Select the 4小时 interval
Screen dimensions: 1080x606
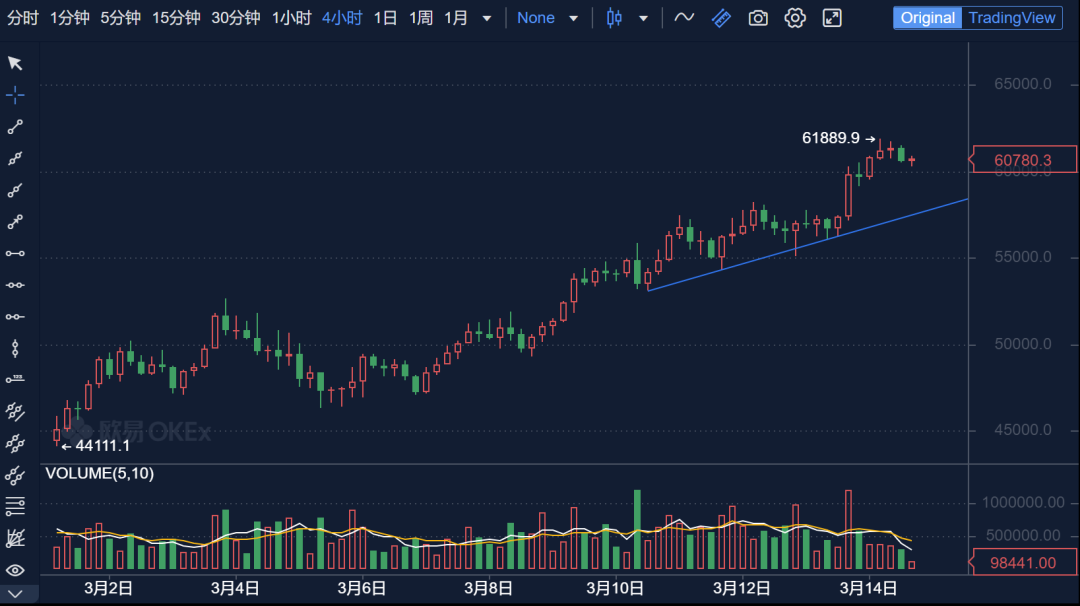click(342, 18)
